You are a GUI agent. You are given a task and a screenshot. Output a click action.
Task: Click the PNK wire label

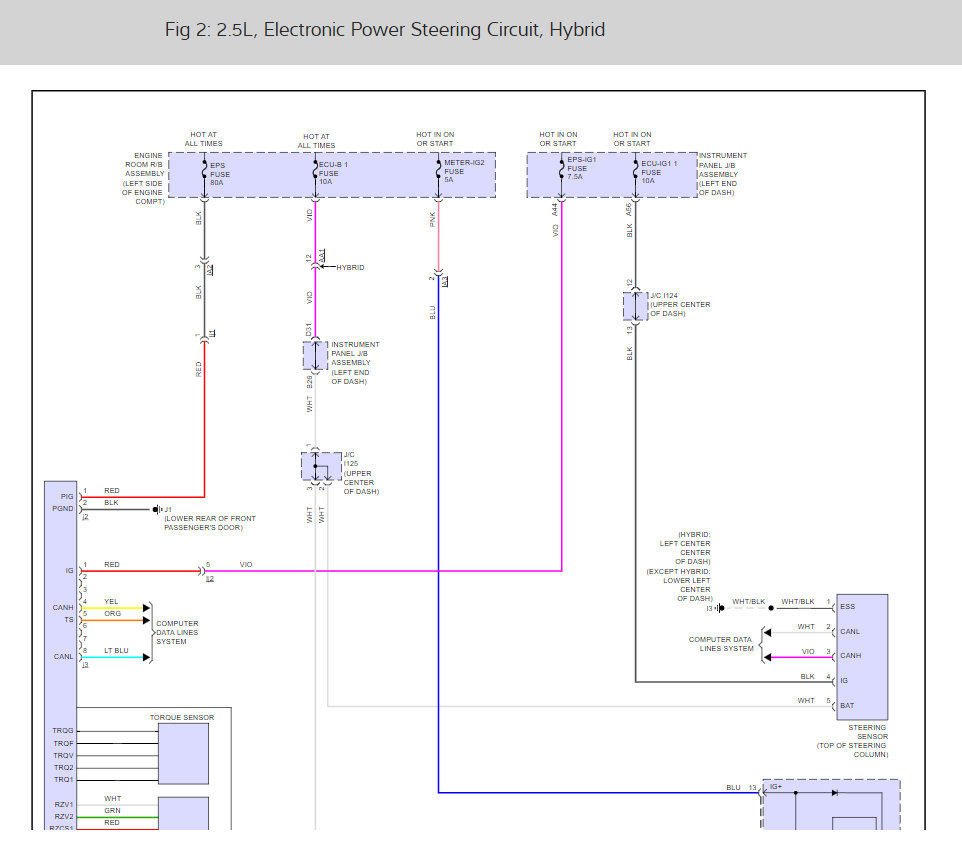[433, 219]
